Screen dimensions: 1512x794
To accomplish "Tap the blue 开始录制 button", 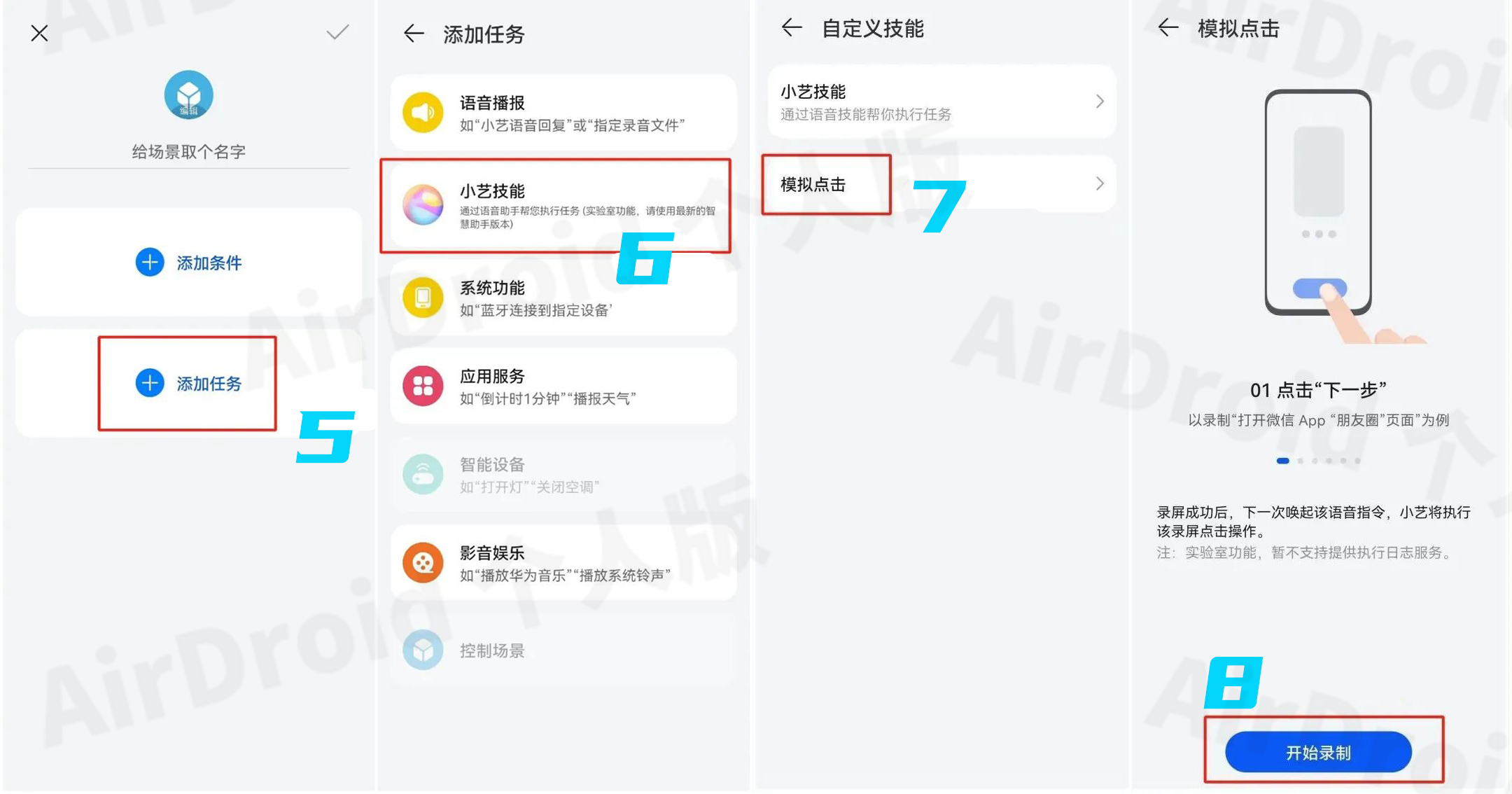I will (1318, 752).
